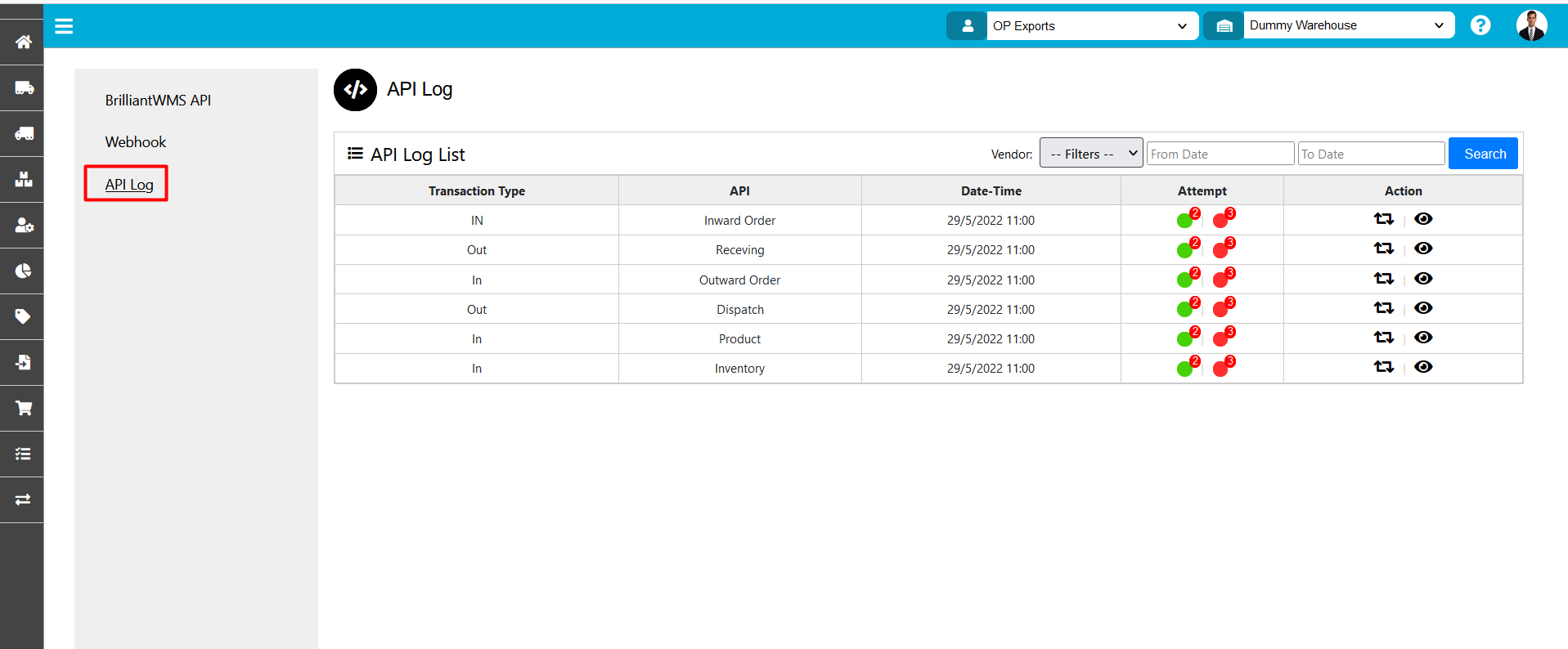The height and width of the screenshot is (649, 1568).
Task: Click the Outward Order cell
Action: point(740,280)
